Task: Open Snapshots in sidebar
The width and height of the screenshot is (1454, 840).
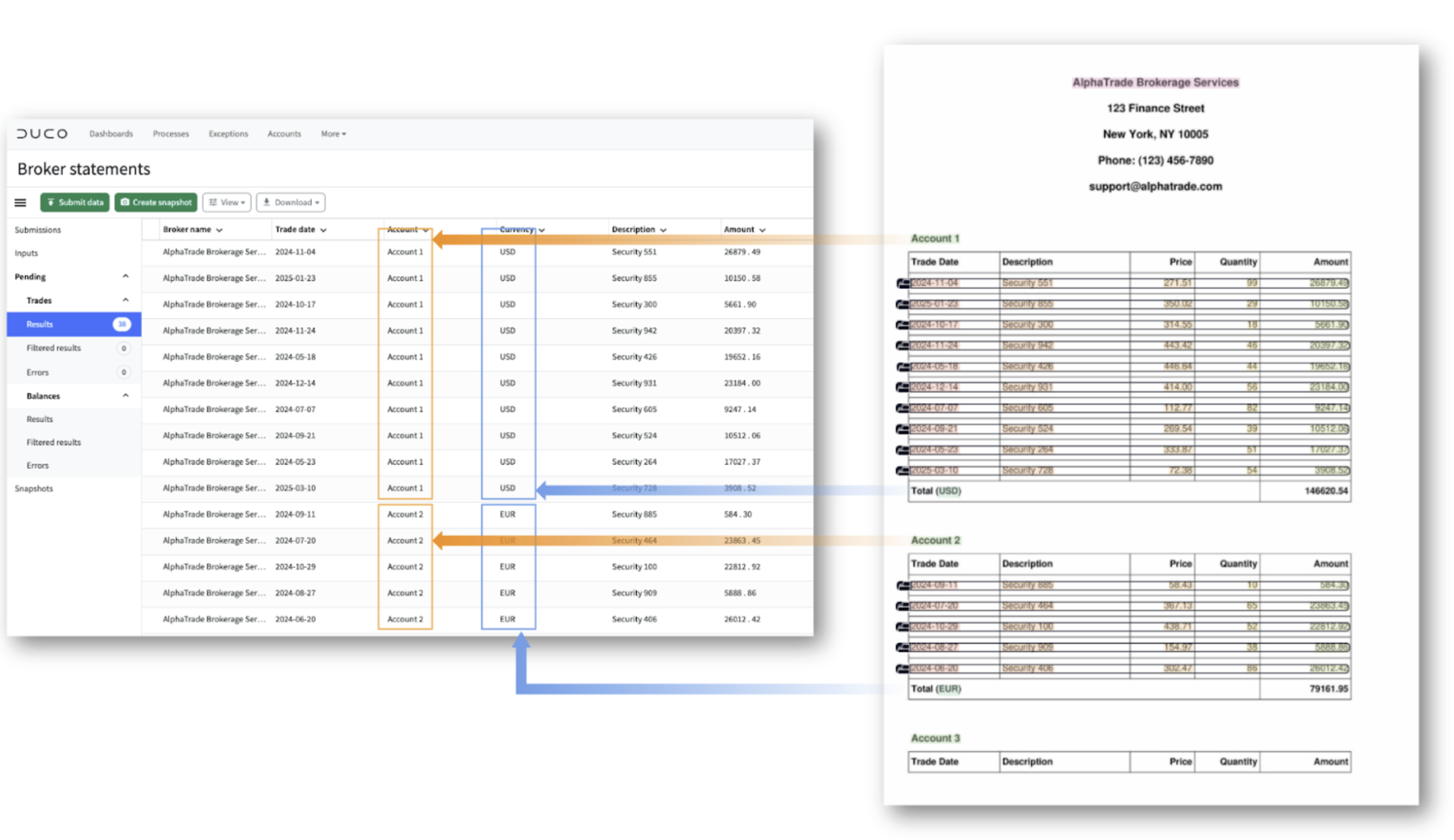Action: point(34,489)
